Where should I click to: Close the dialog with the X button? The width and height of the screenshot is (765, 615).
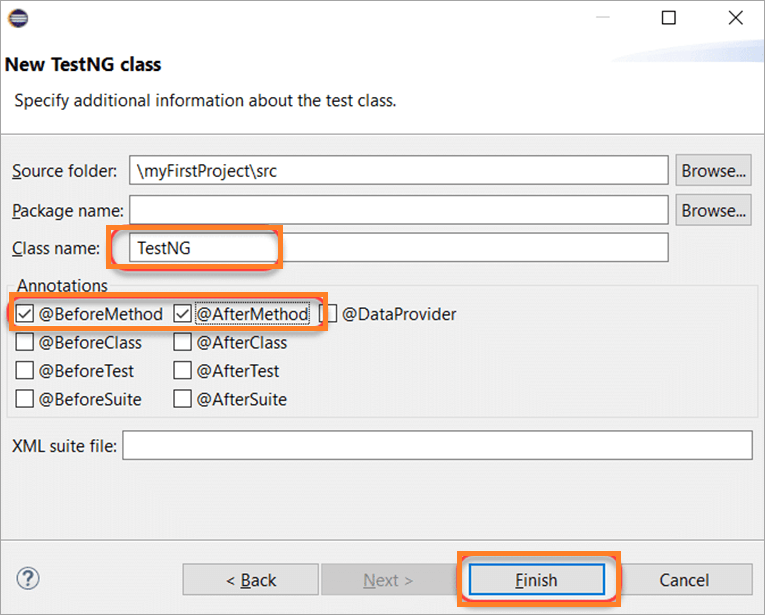pos(735,18)
